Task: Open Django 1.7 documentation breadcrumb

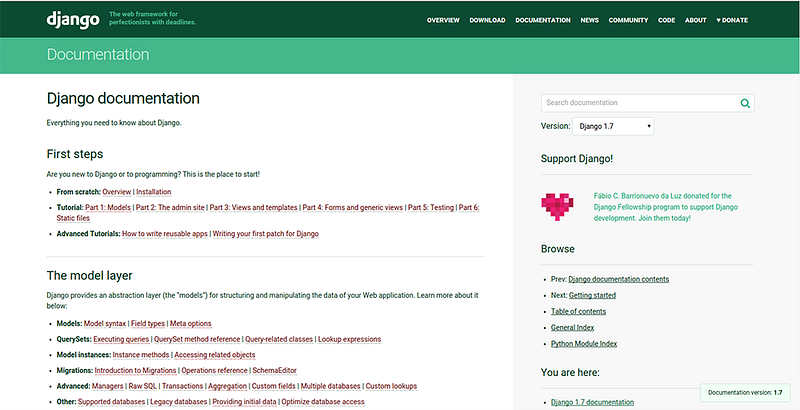Action: 592,402
